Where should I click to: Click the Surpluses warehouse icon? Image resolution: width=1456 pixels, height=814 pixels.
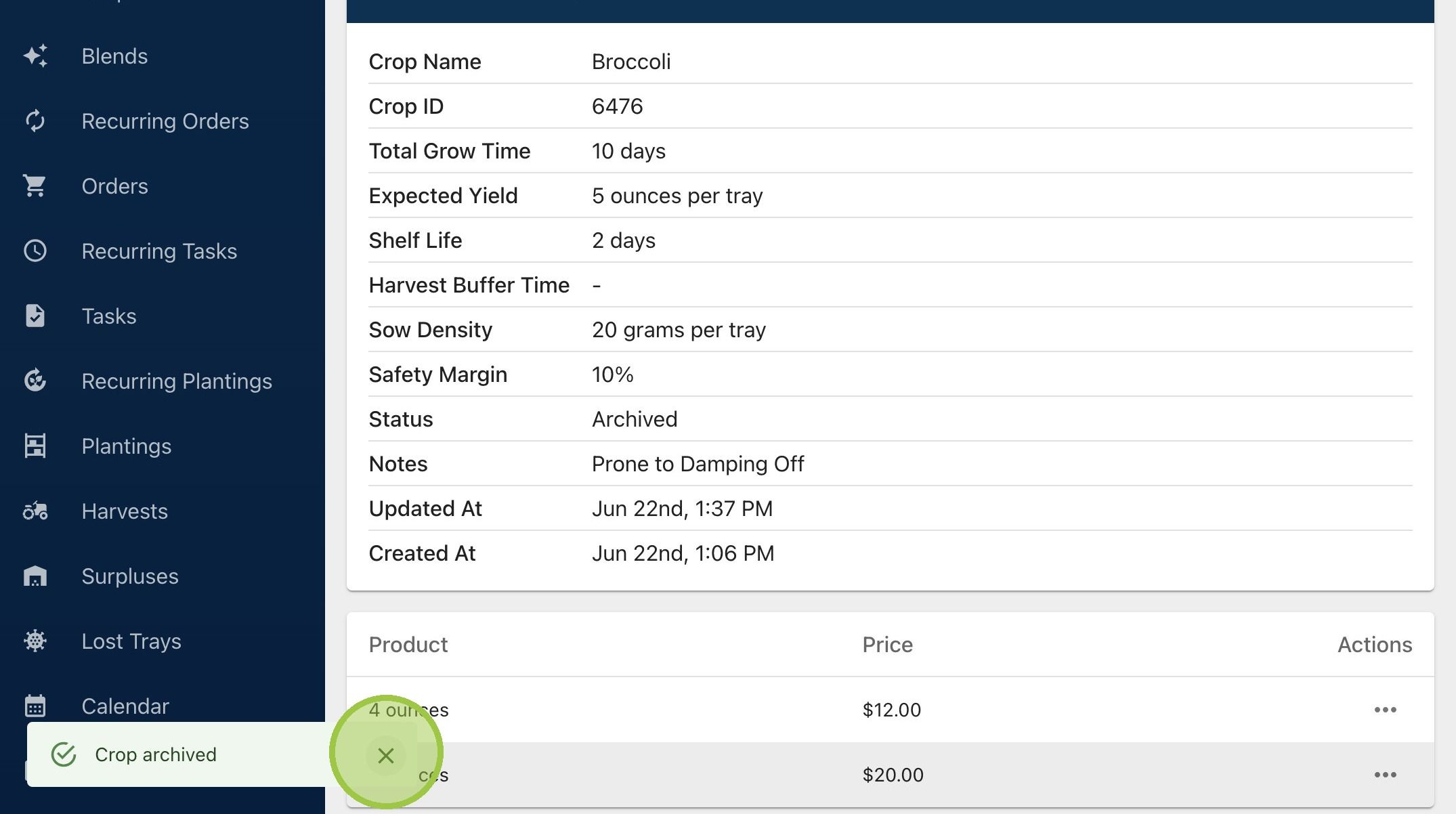(35, 576)
